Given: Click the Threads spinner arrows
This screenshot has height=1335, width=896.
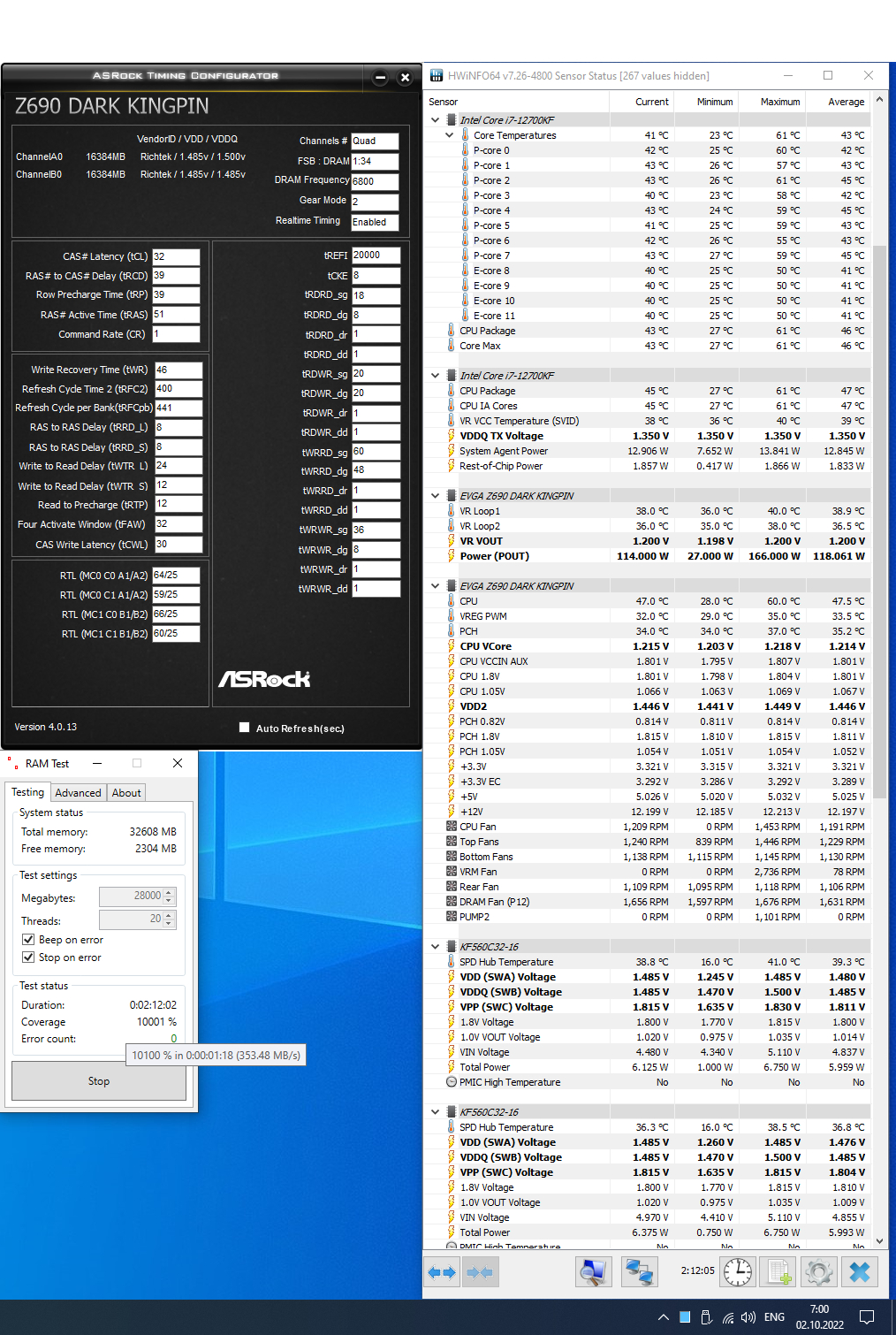Looking at the screenshot, I should click(x=170, y=919).
